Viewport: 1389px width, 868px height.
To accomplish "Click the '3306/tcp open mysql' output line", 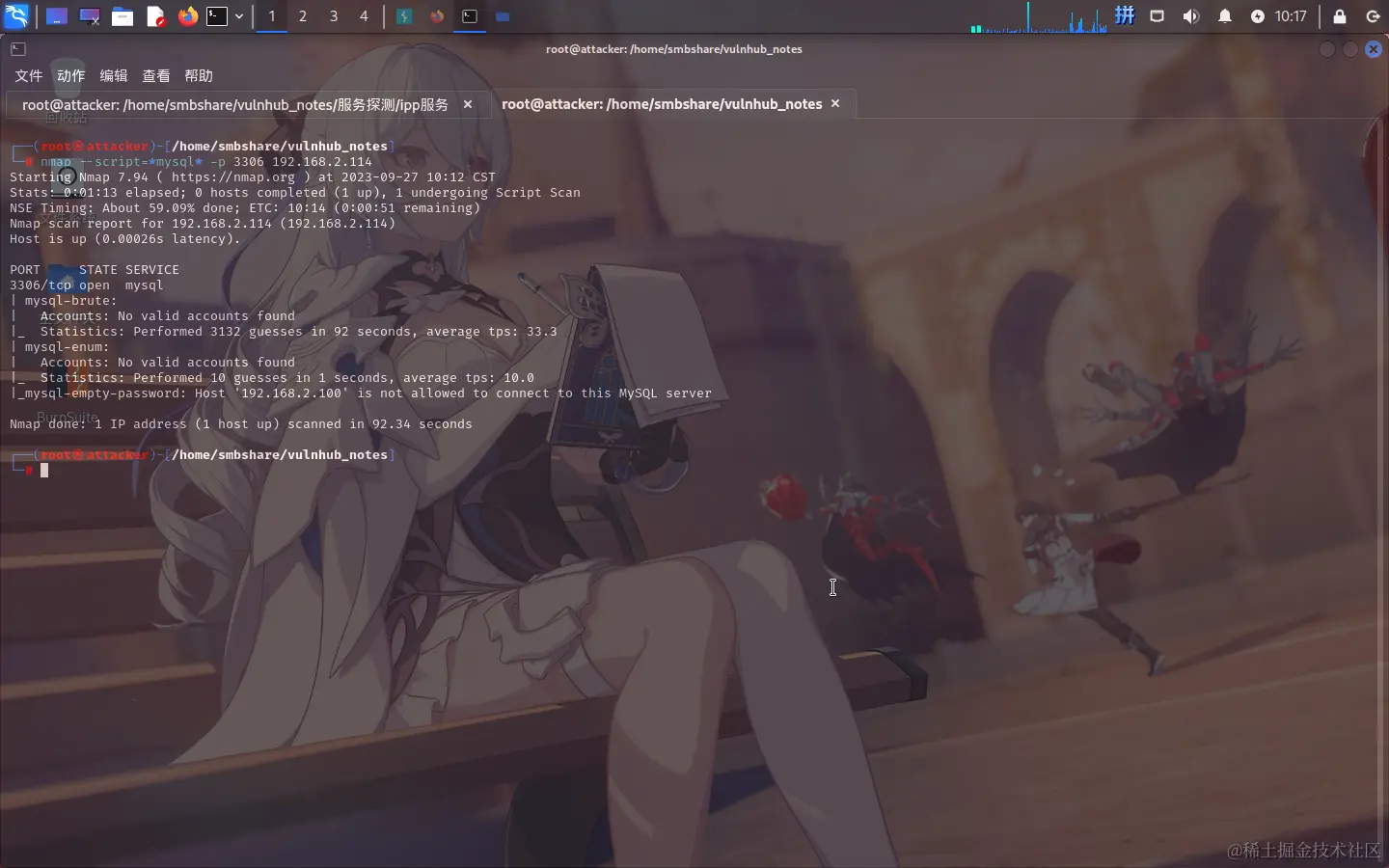I will (x=87, y=285).
